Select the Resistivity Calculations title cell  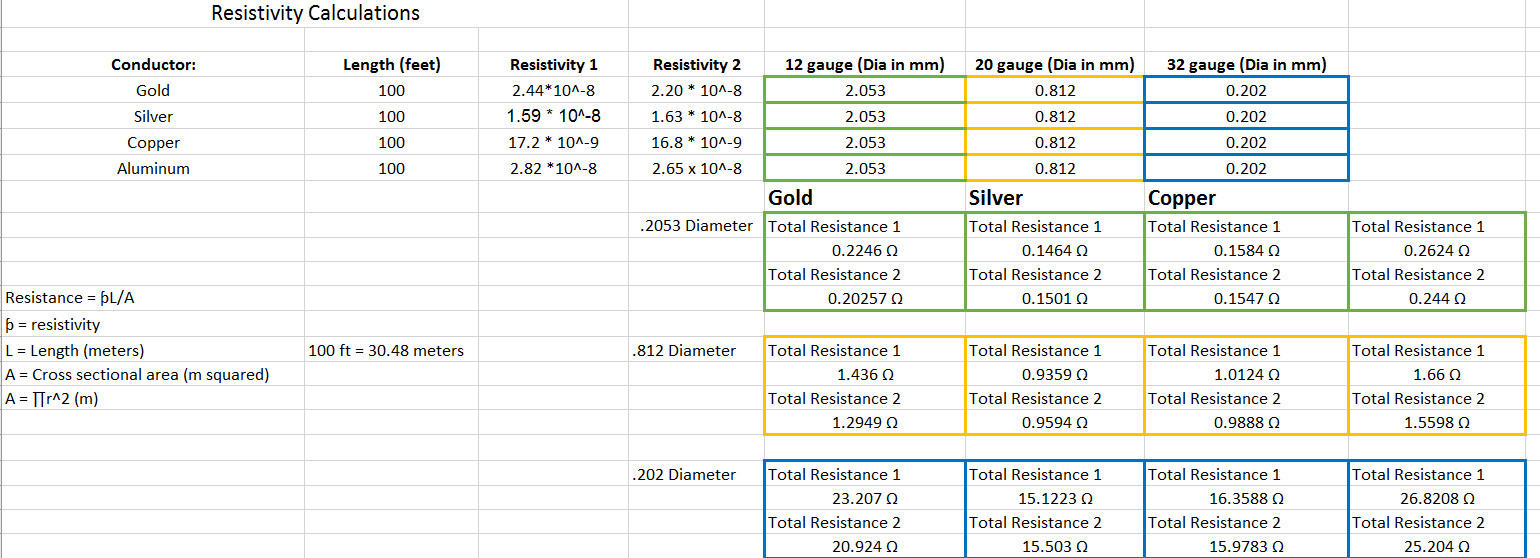point(315,13)
